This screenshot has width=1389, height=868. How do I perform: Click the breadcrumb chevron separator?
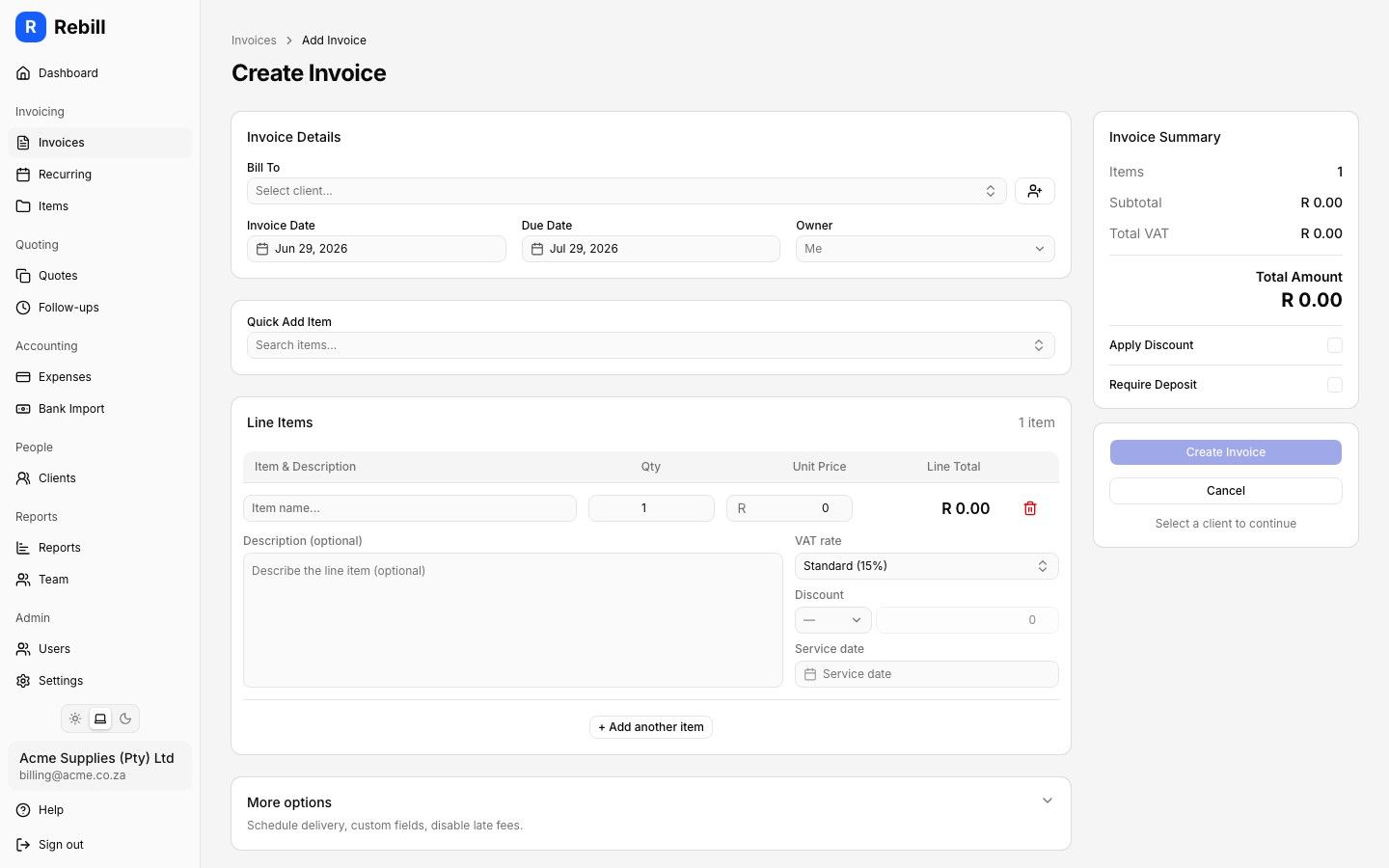click(x=288, y=41)
